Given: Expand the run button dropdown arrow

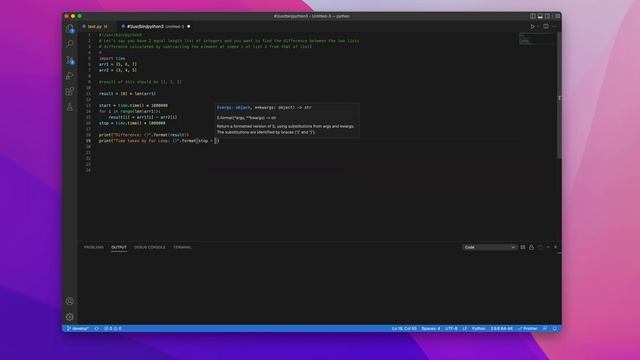Looking at the screenshot, I should pyautogui.click(x=538, y=27).
